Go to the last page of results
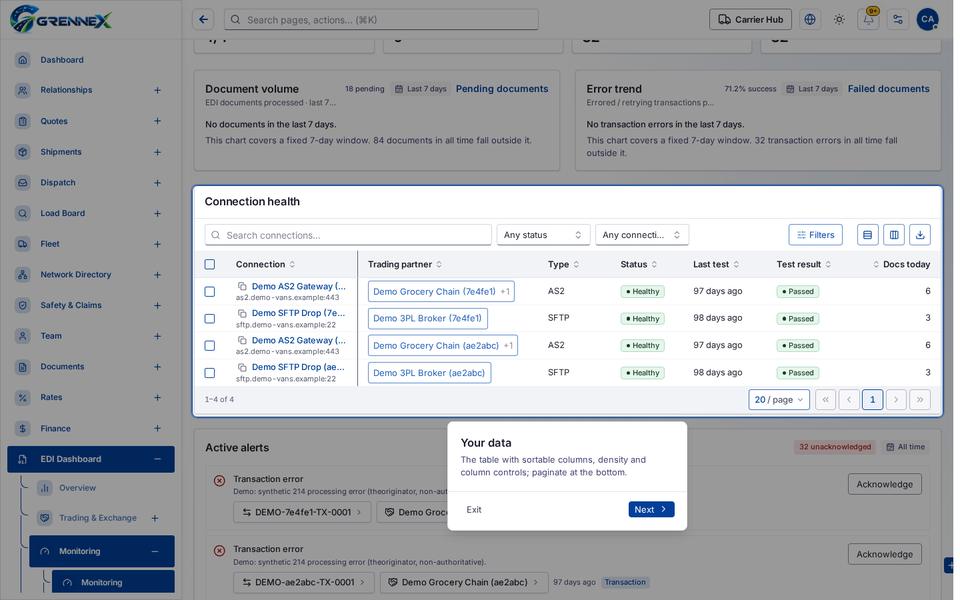Image resolution: width=960 pixels, height=600 pixels. pos(920,400)
